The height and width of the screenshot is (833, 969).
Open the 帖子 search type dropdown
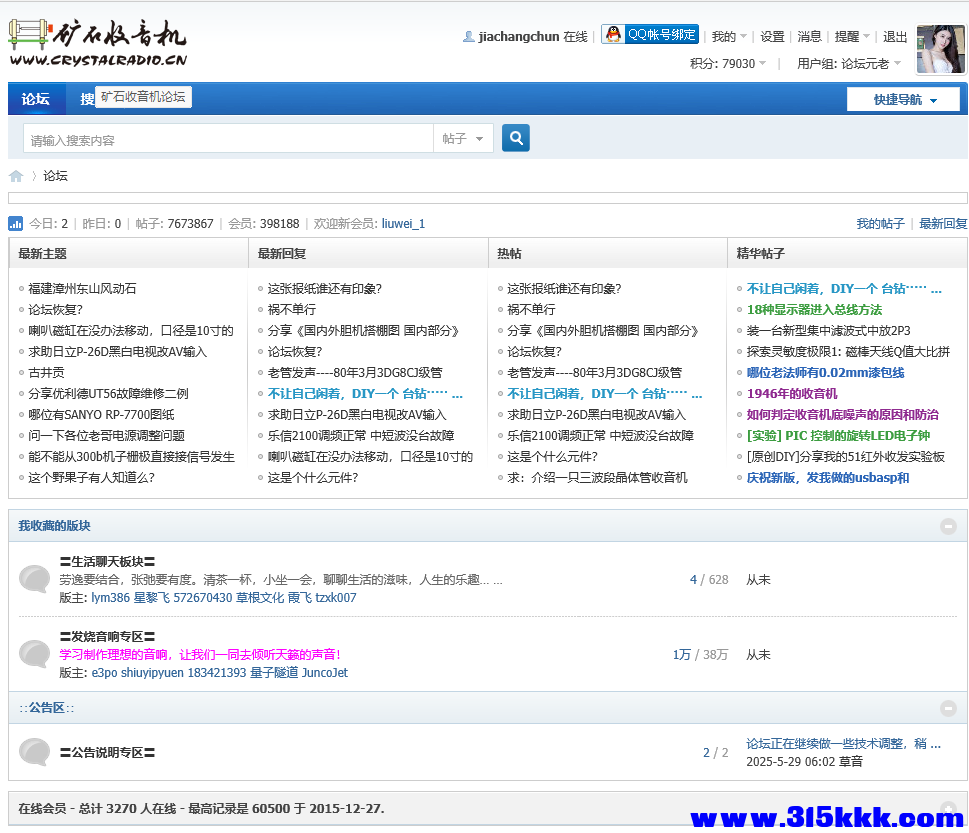[463, 137]
